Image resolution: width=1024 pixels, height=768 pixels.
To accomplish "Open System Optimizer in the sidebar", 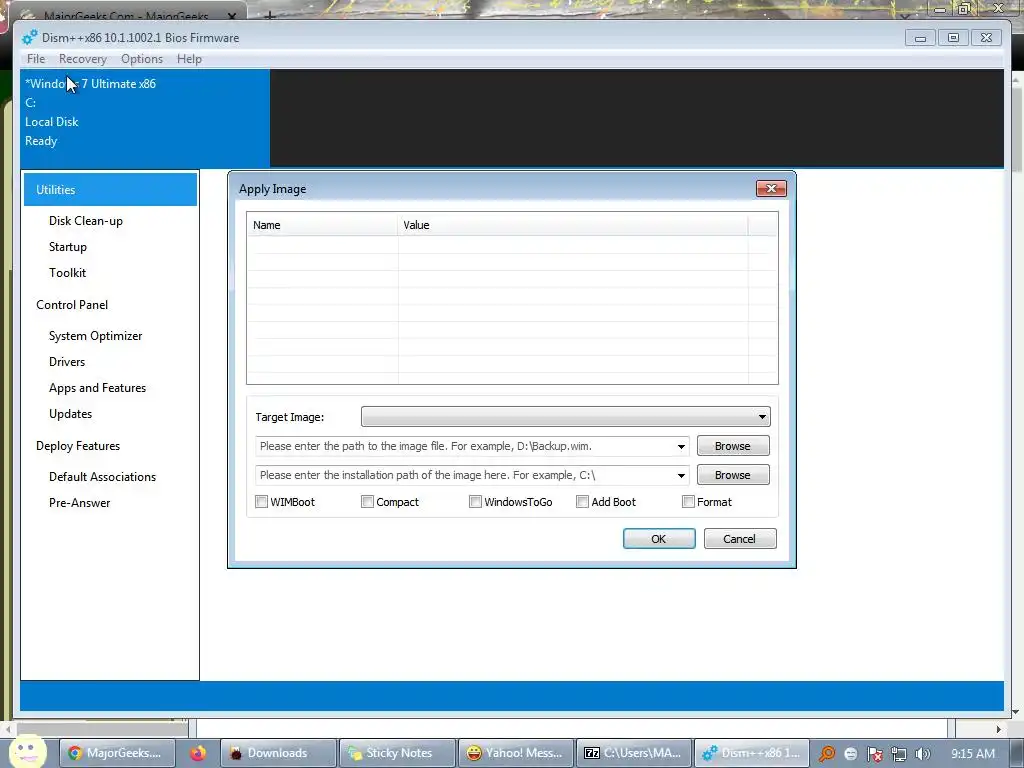I will (x=95, y=336).
